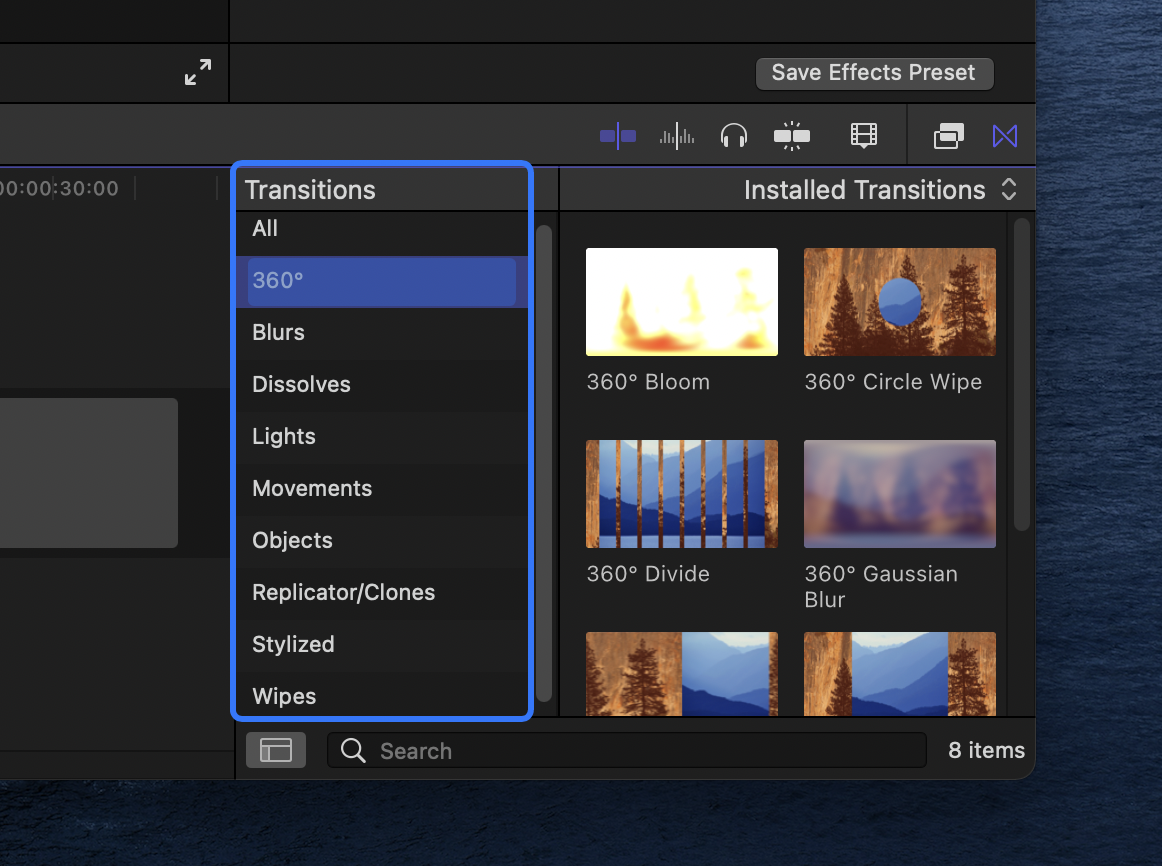This screenshot has width=1162, height=866.
Task: Show the Effects browser icon
Action: [949, 136]
